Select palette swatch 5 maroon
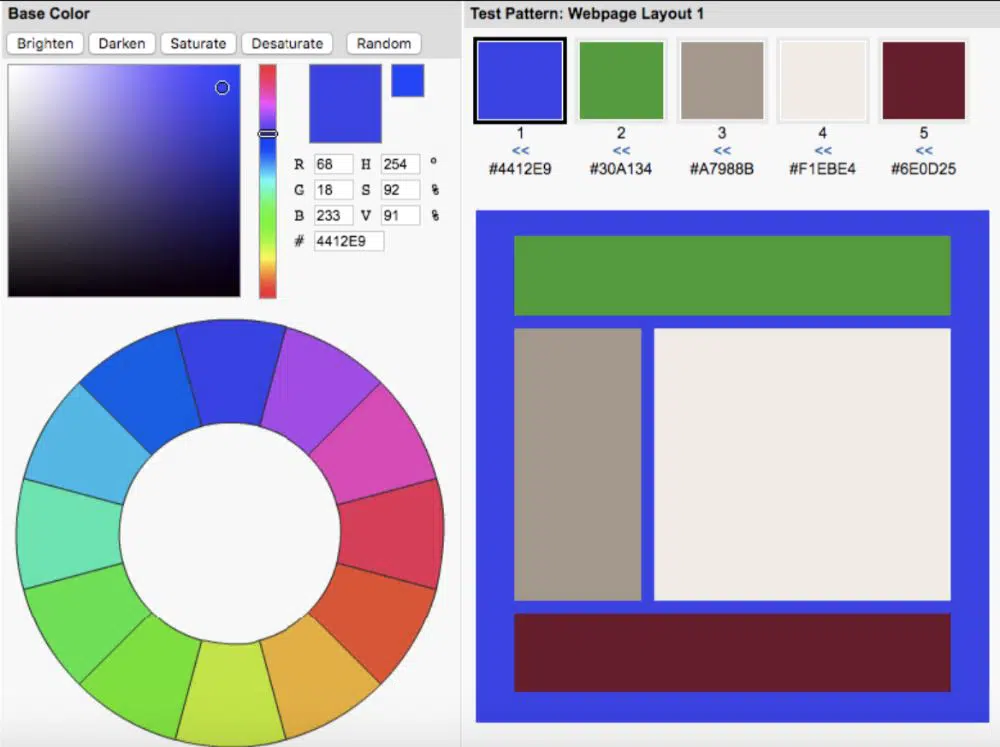 click(x=923, y=80)
